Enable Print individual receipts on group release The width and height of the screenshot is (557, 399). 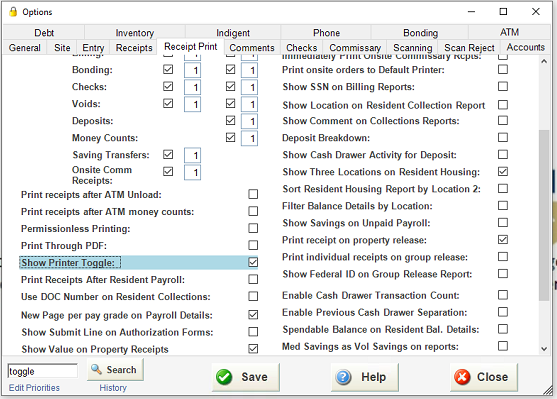[503, 257]
